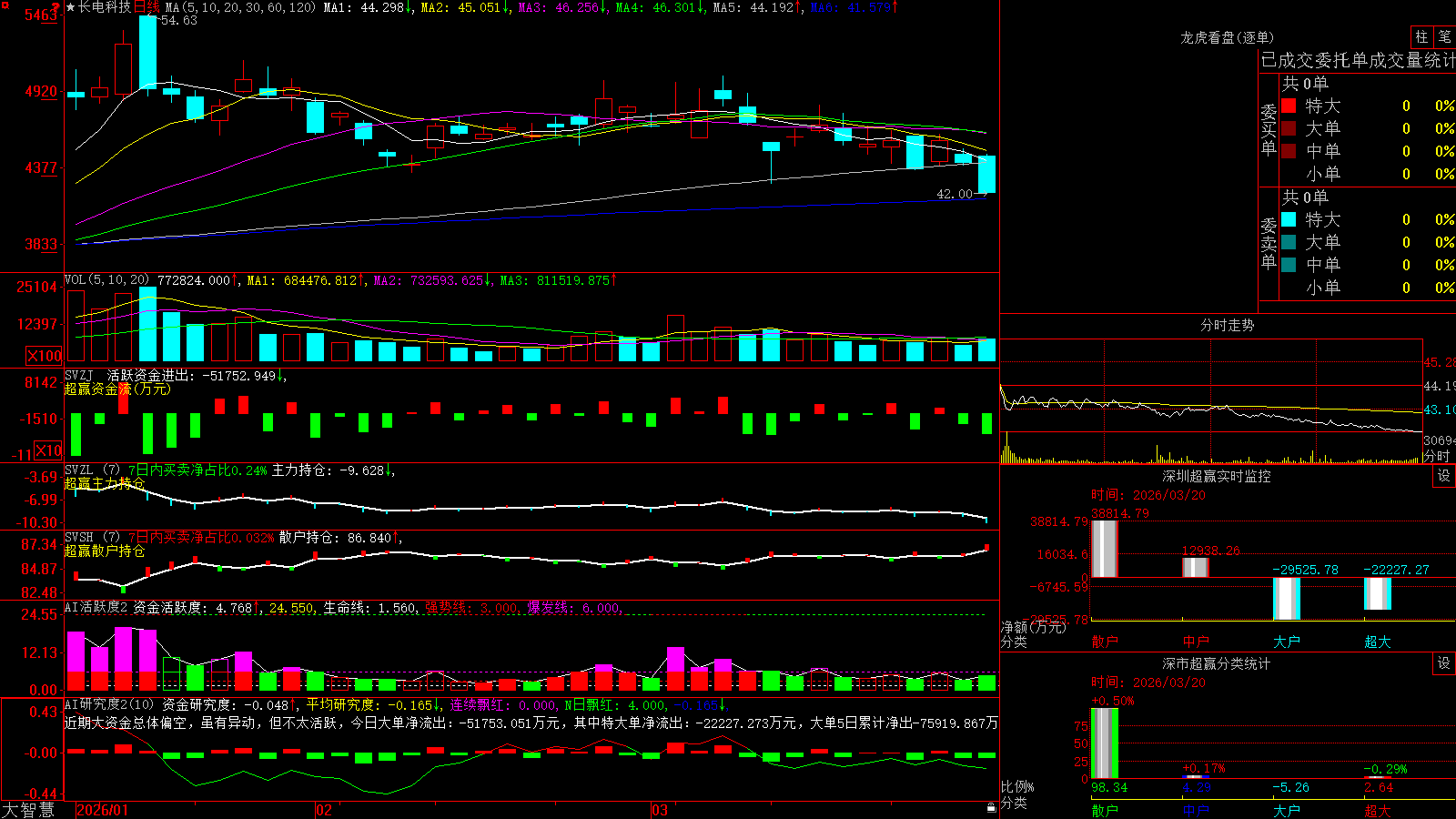Click the 超赢主力持仓 label

pyautogui.click(x=105, y=483)
